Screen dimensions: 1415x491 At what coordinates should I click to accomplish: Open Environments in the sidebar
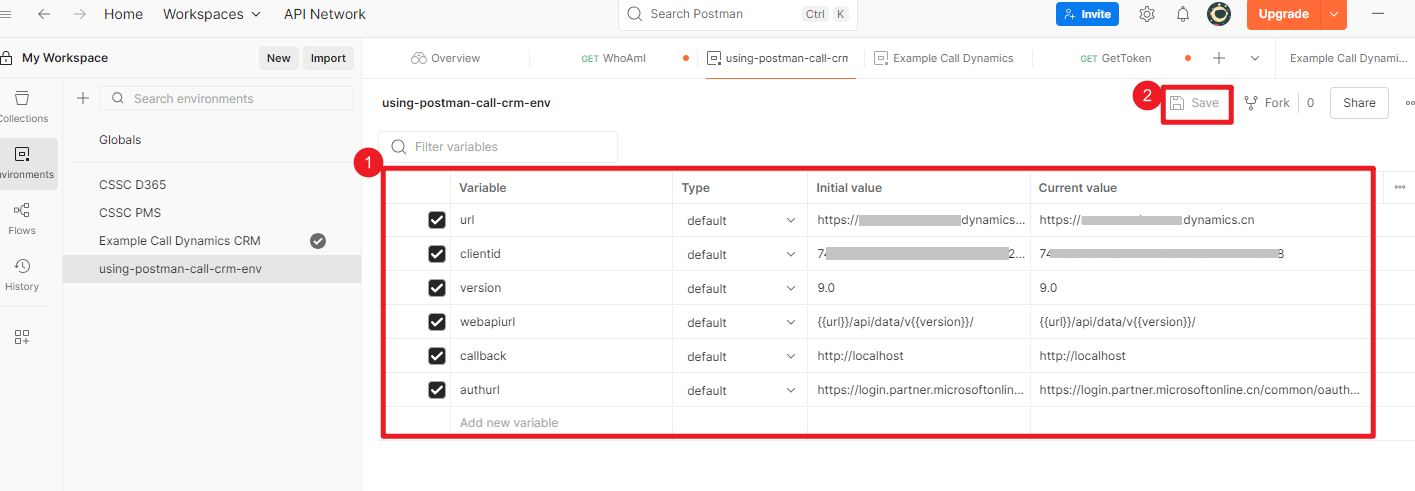coord(25,163)
